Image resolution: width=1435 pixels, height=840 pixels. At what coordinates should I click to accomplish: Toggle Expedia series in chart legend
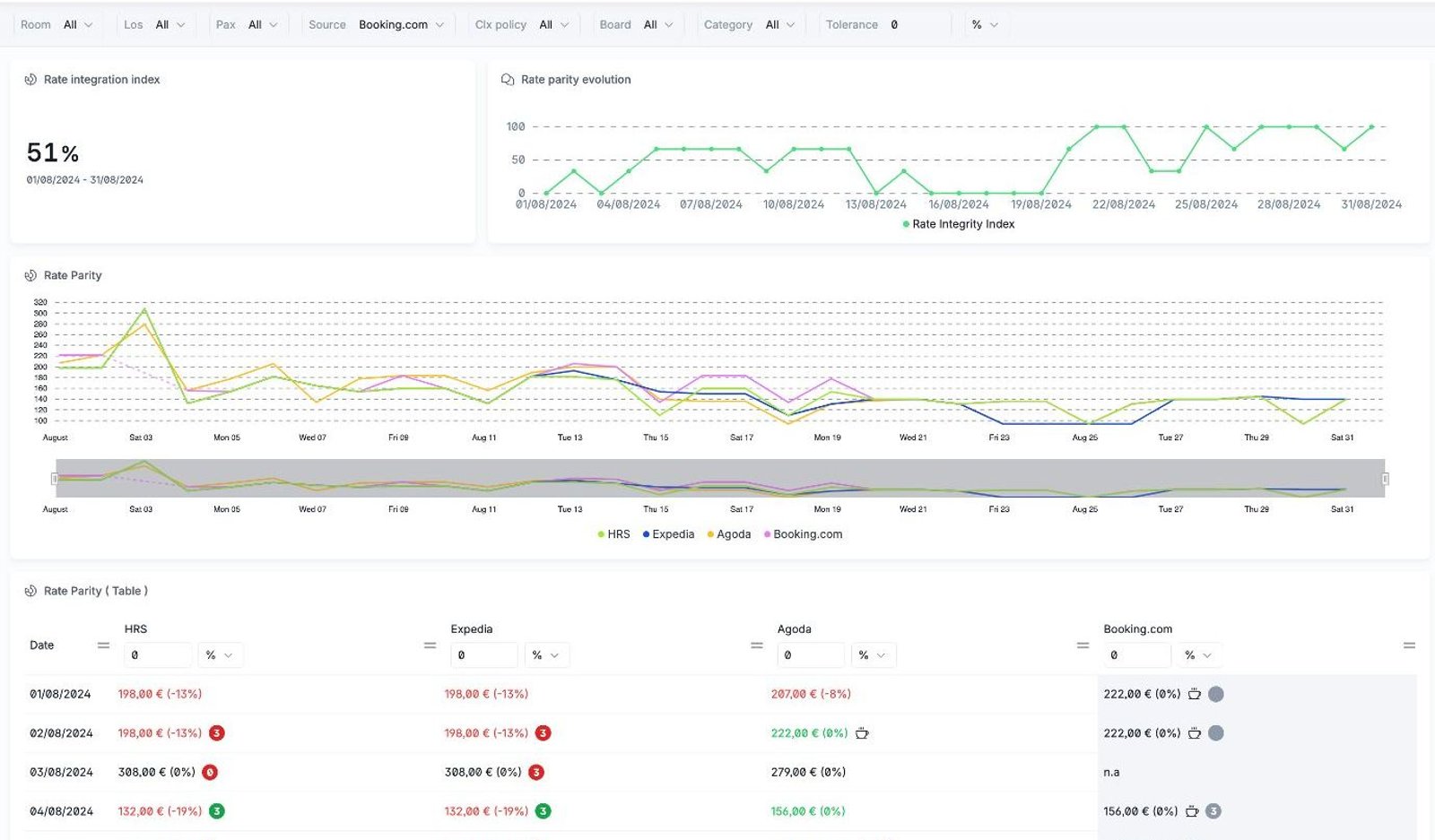[x=668, y=534]
